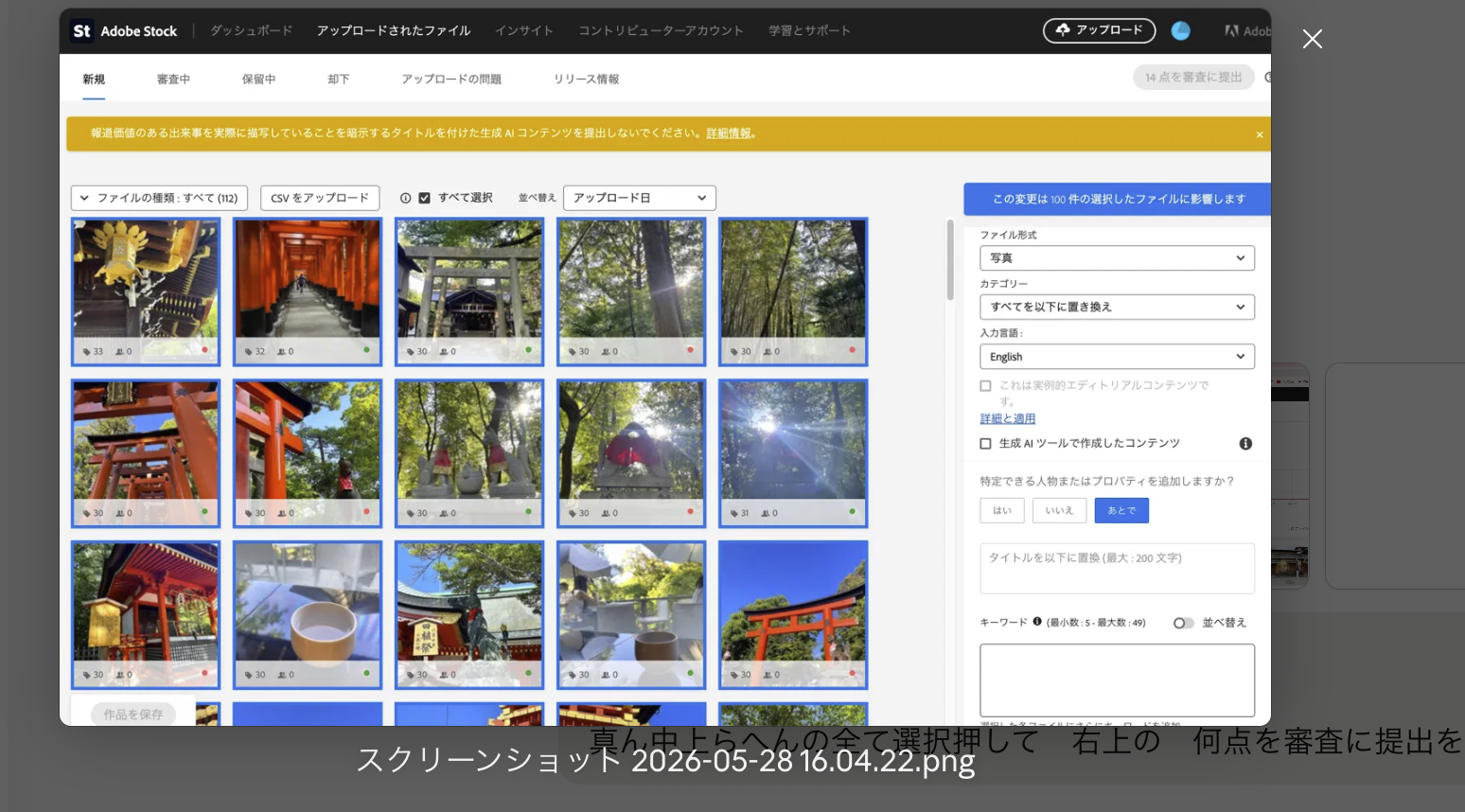This screenshot has width=1465, height=812.
Task: Open the ファイル形式 dropdown showing 写真
Action: click(x=1117, y=258)
